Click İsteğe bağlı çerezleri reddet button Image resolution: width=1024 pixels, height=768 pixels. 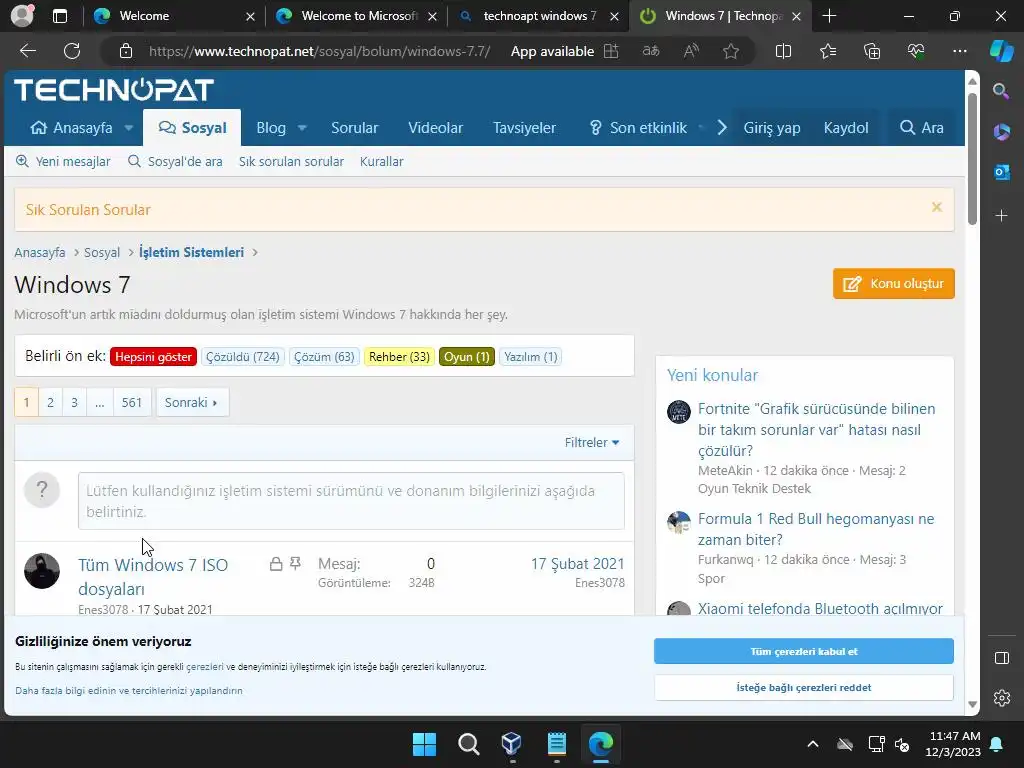(803, 687)
